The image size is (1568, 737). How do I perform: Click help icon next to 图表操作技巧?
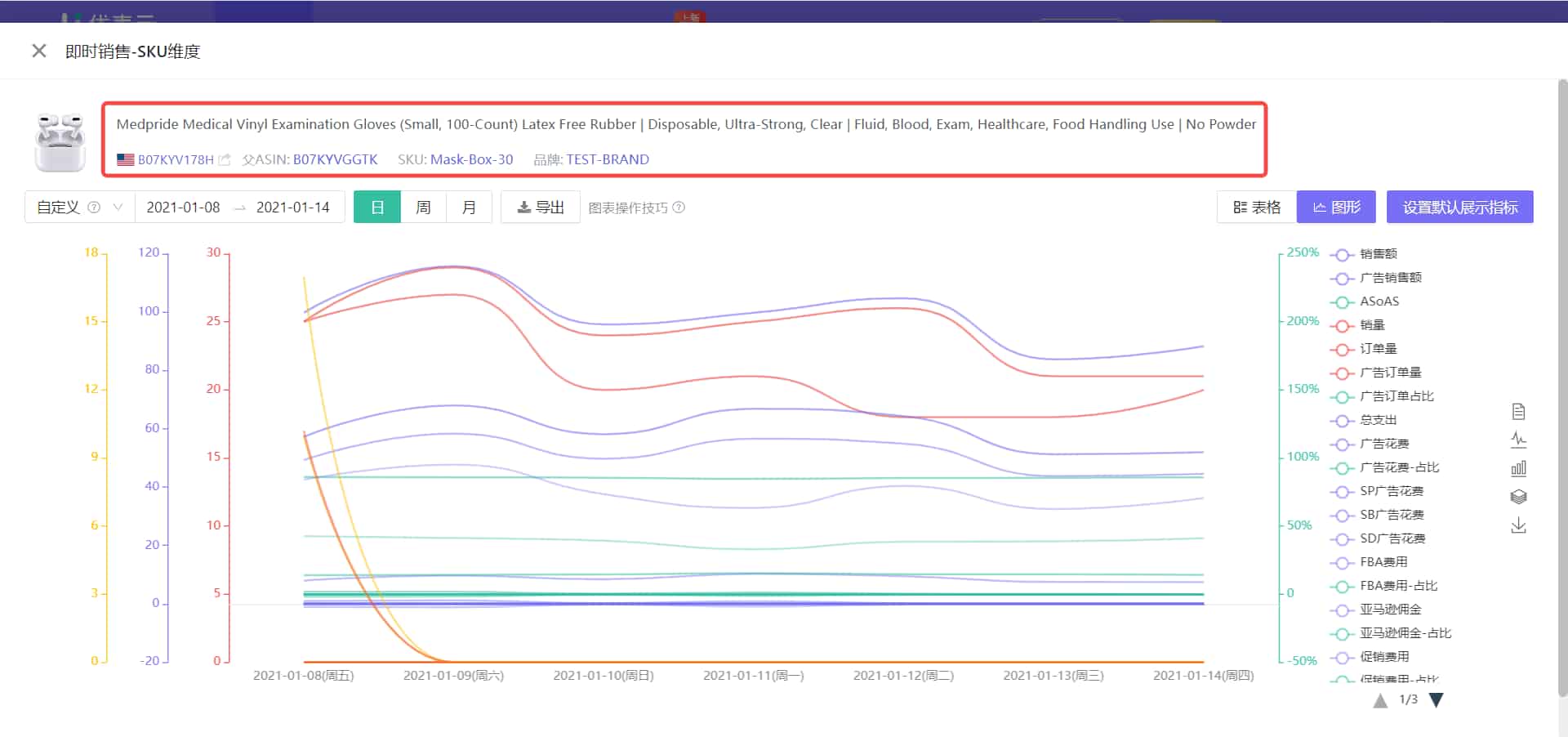[x=679, y=208]
